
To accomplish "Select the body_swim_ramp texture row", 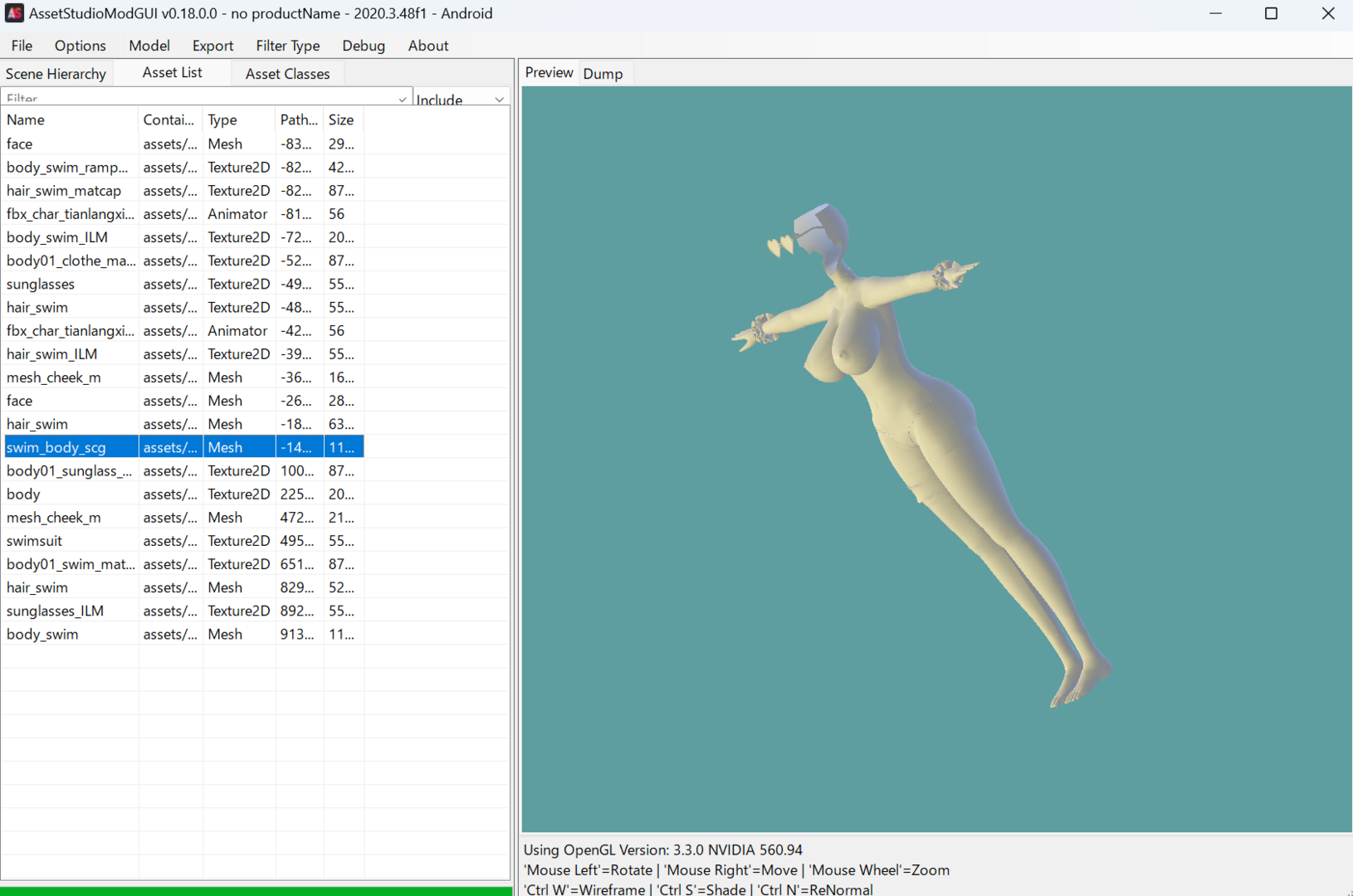I will (x=183, y=168).
